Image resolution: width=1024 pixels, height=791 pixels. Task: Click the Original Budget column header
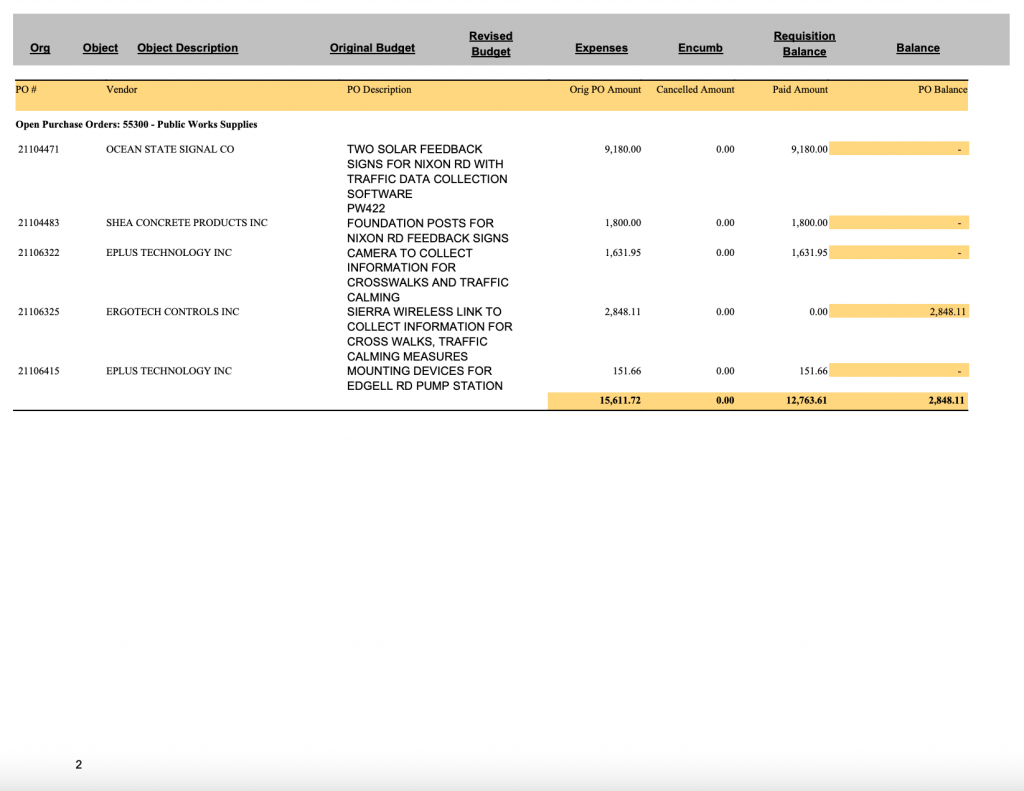pyautogui.click(x=372, y=48)
